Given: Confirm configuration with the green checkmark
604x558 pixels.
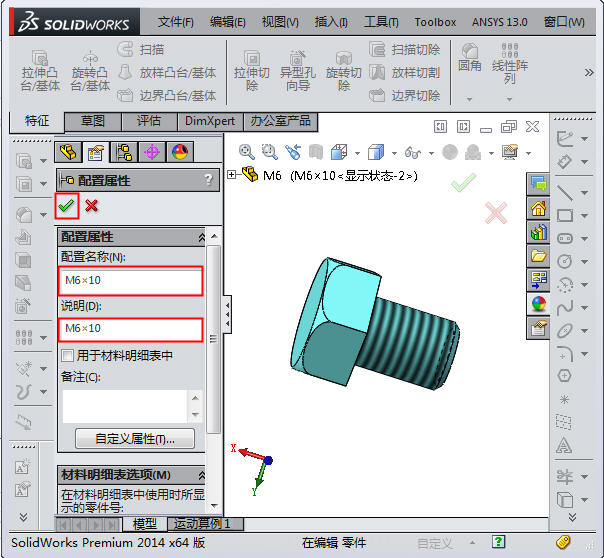Looking at the screenshot, I should point(66,205).
